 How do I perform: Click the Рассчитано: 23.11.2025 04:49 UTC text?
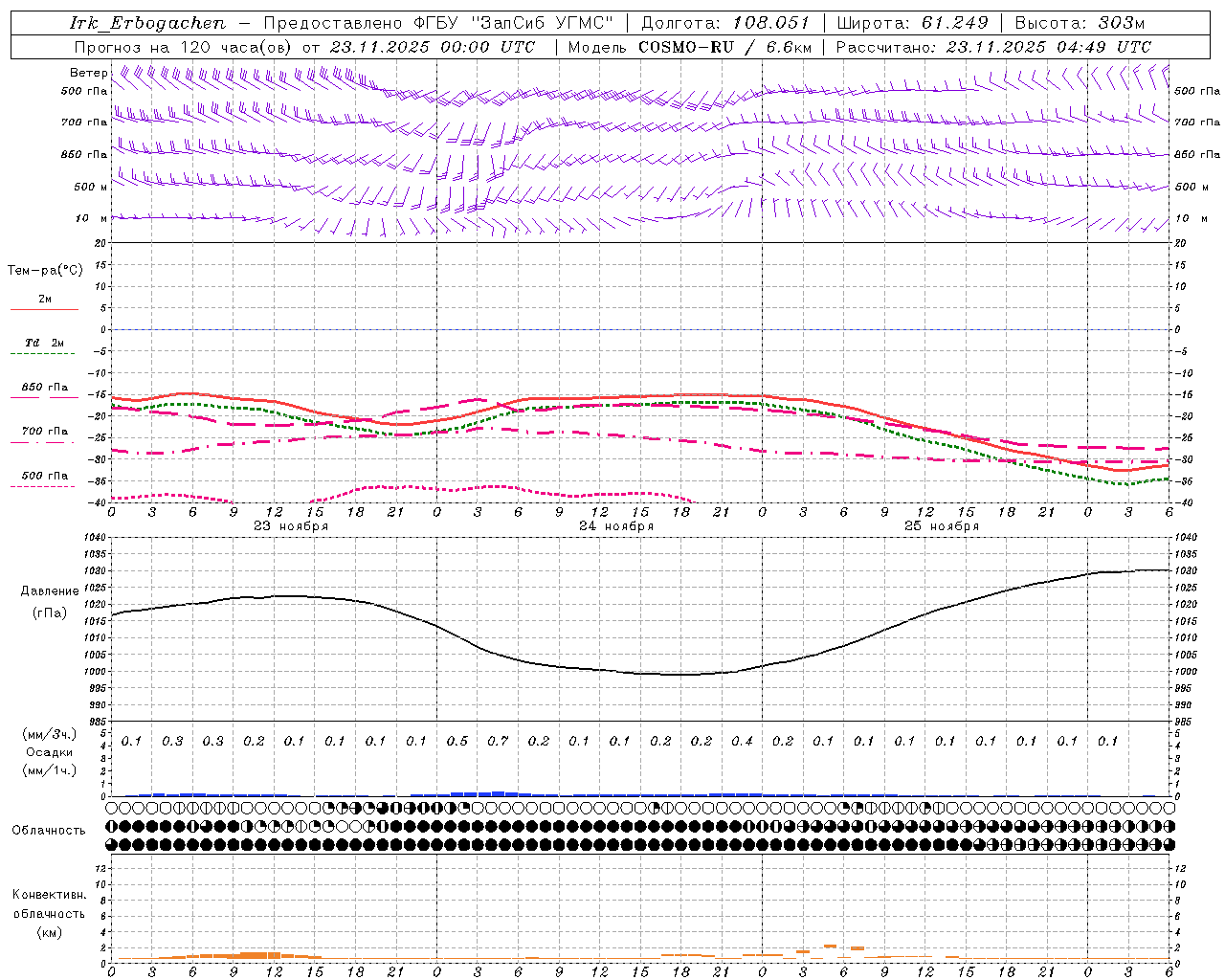(x=993, y=47)
